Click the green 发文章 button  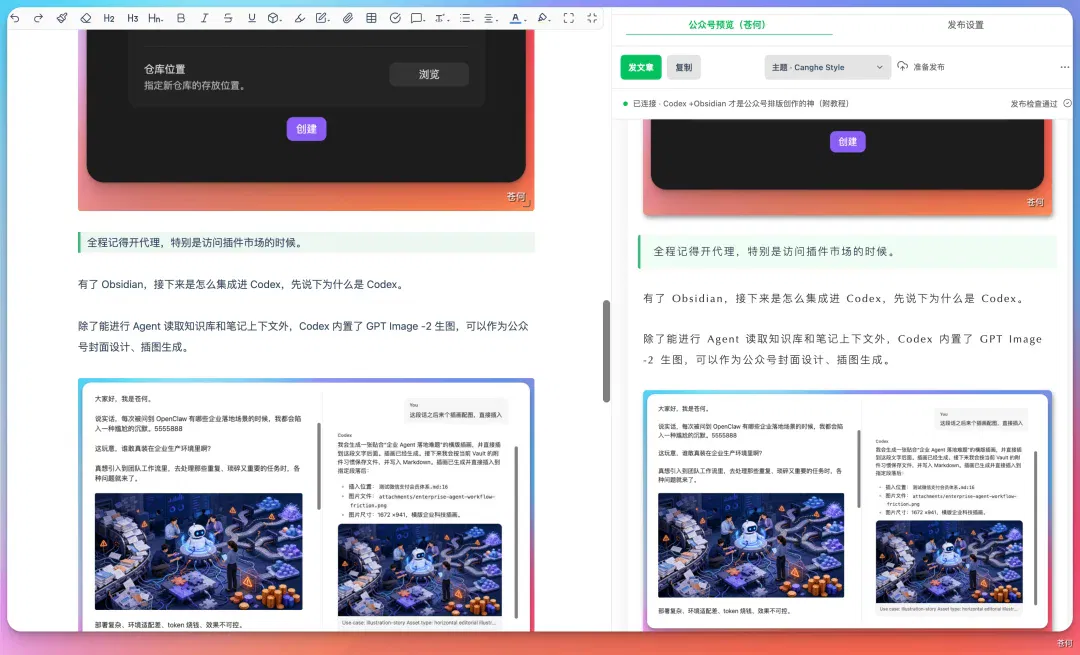click(641, 67)
